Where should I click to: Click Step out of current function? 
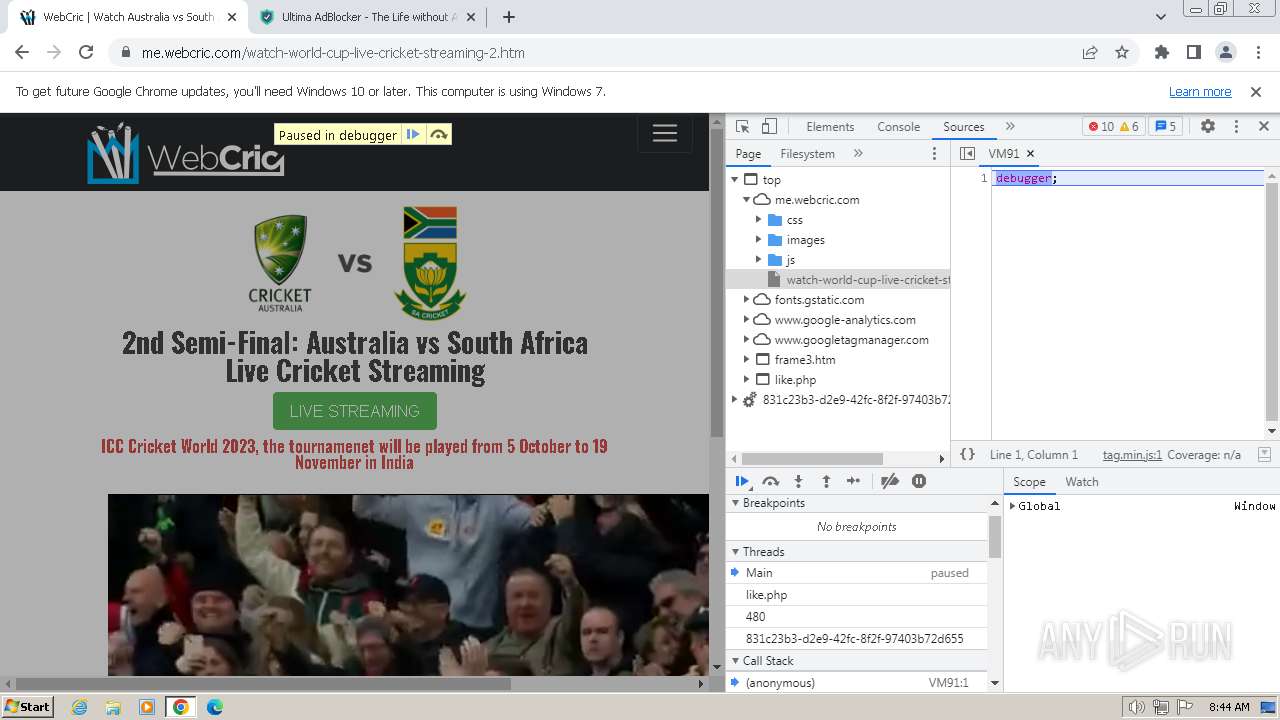click(x=826, y=481)
